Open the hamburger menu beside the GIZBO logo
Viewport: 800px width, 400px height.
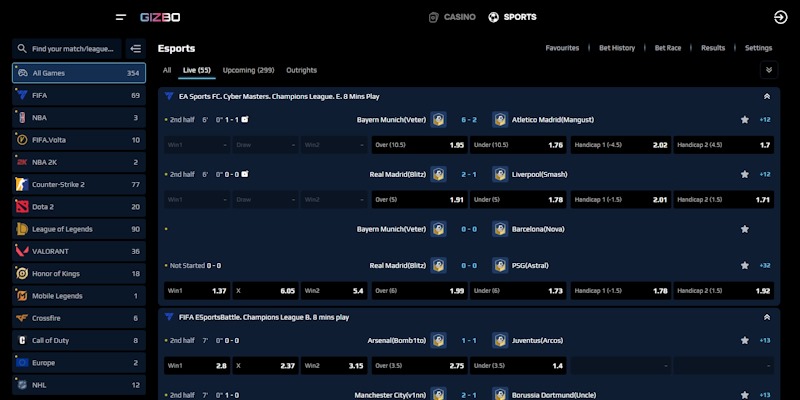coord(121,17)
